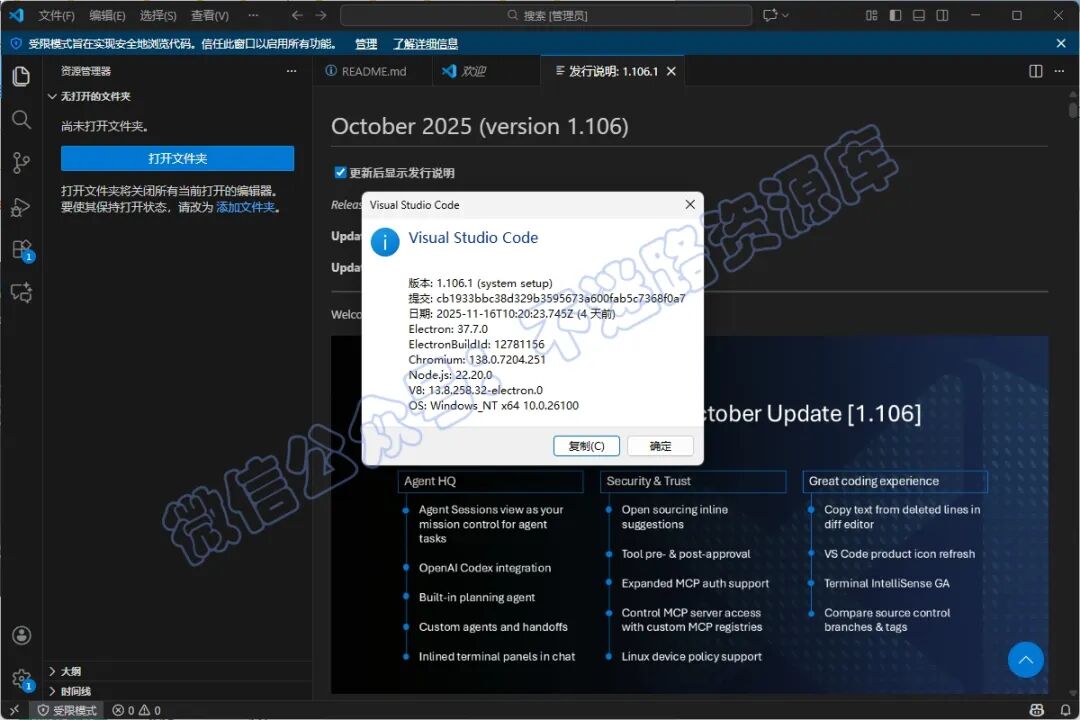Split the editor to the right
Screen dimensions: 1080x720
click(1035, 72)
